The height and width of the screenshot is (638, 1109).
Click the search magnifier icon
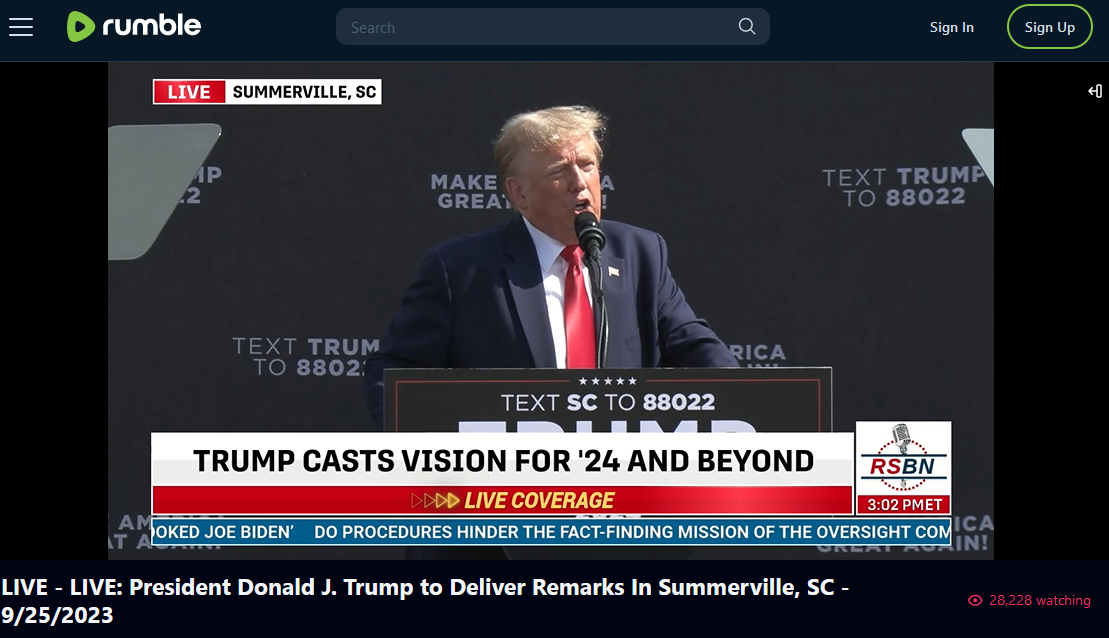[x=747, y=27]
